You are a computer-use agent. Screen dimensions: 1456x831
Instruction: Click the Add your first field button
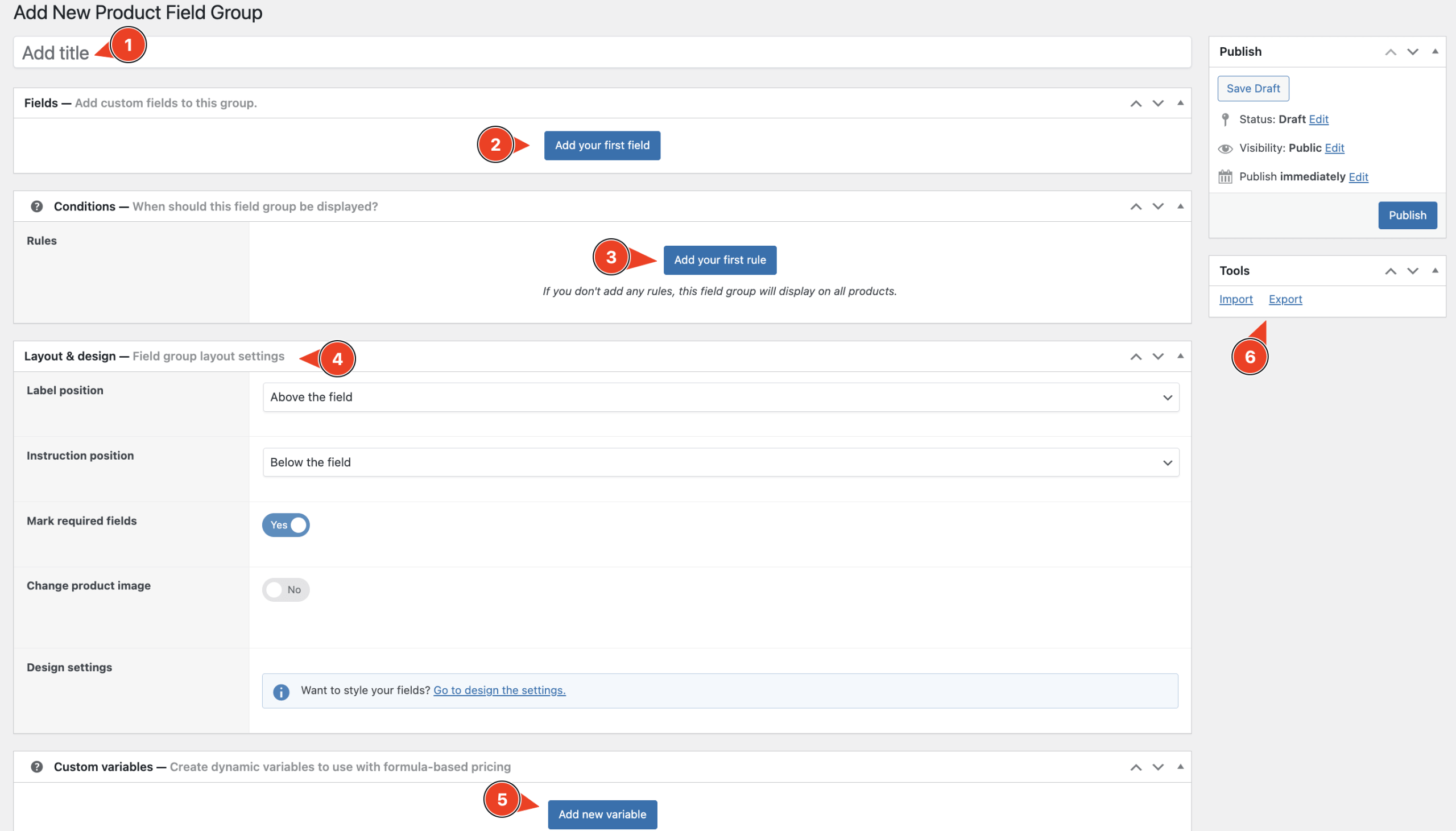click(x=602, y=146)
